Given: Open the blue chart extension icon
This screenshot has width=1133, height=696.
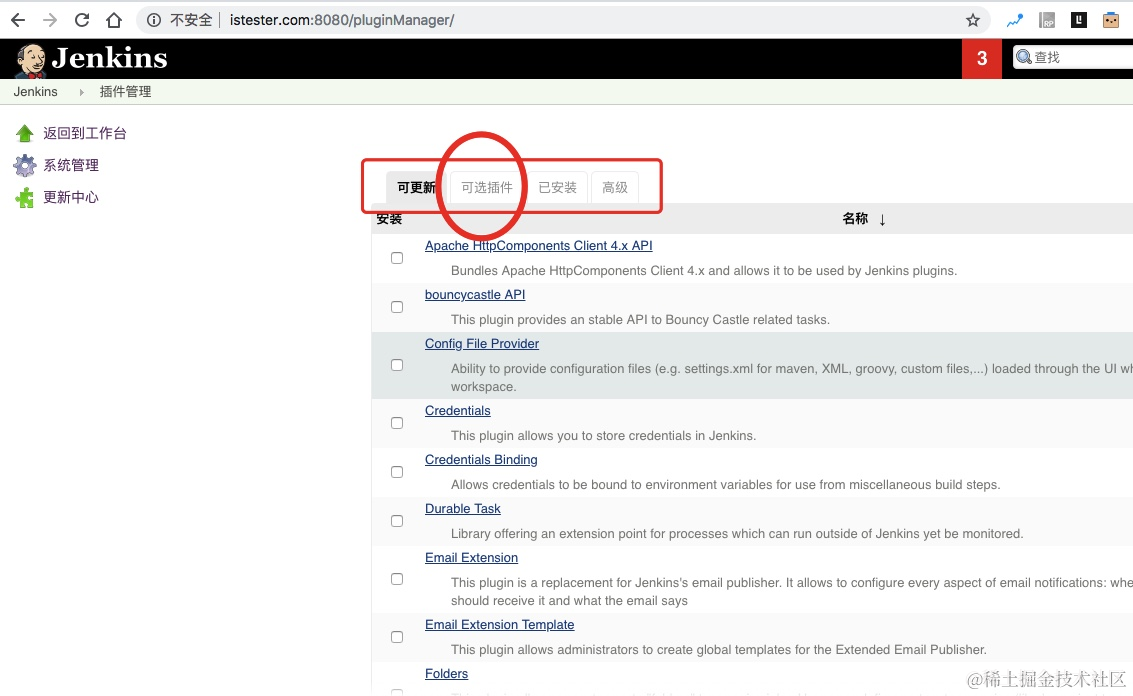Looking at the screenshot, I should click(1014, 20).
